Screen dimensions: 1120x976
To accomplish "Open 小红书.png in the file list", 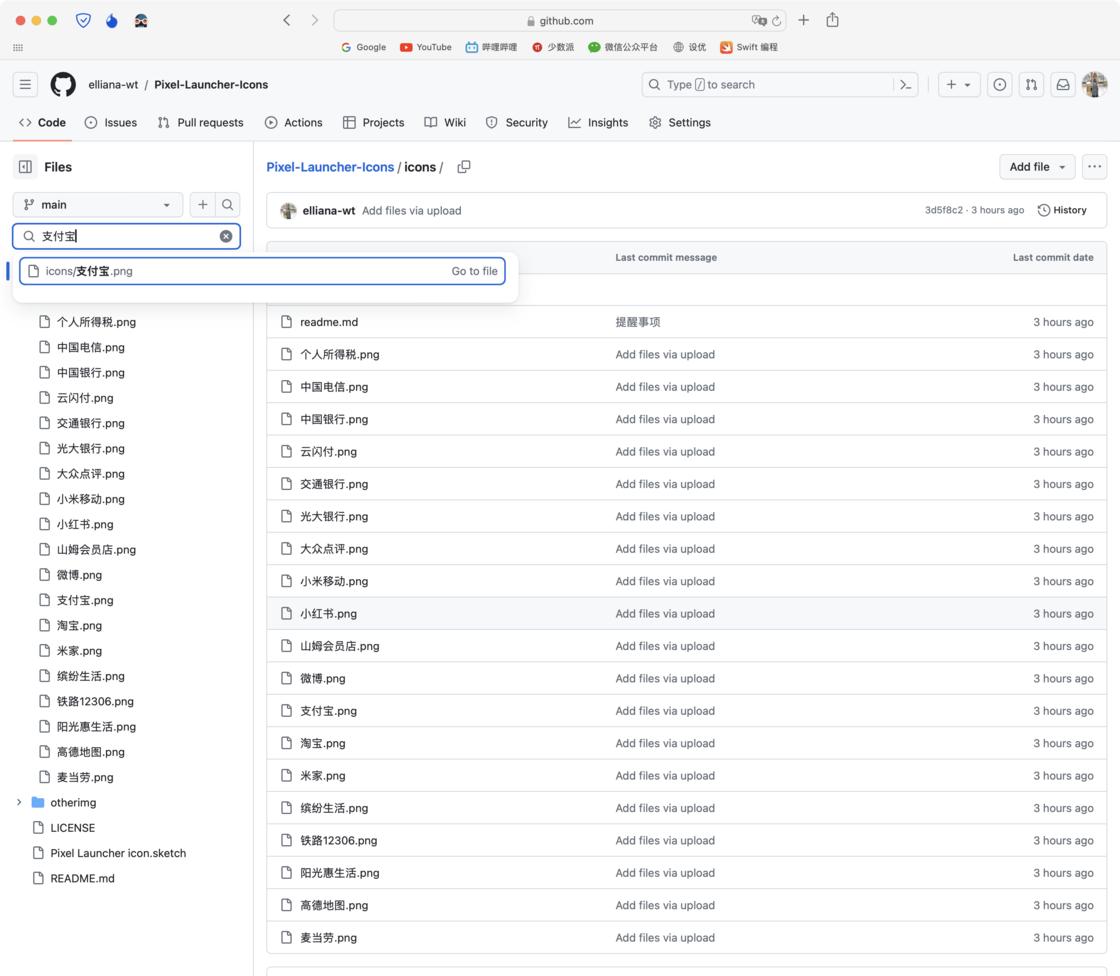I will click(x=328, y=614).
